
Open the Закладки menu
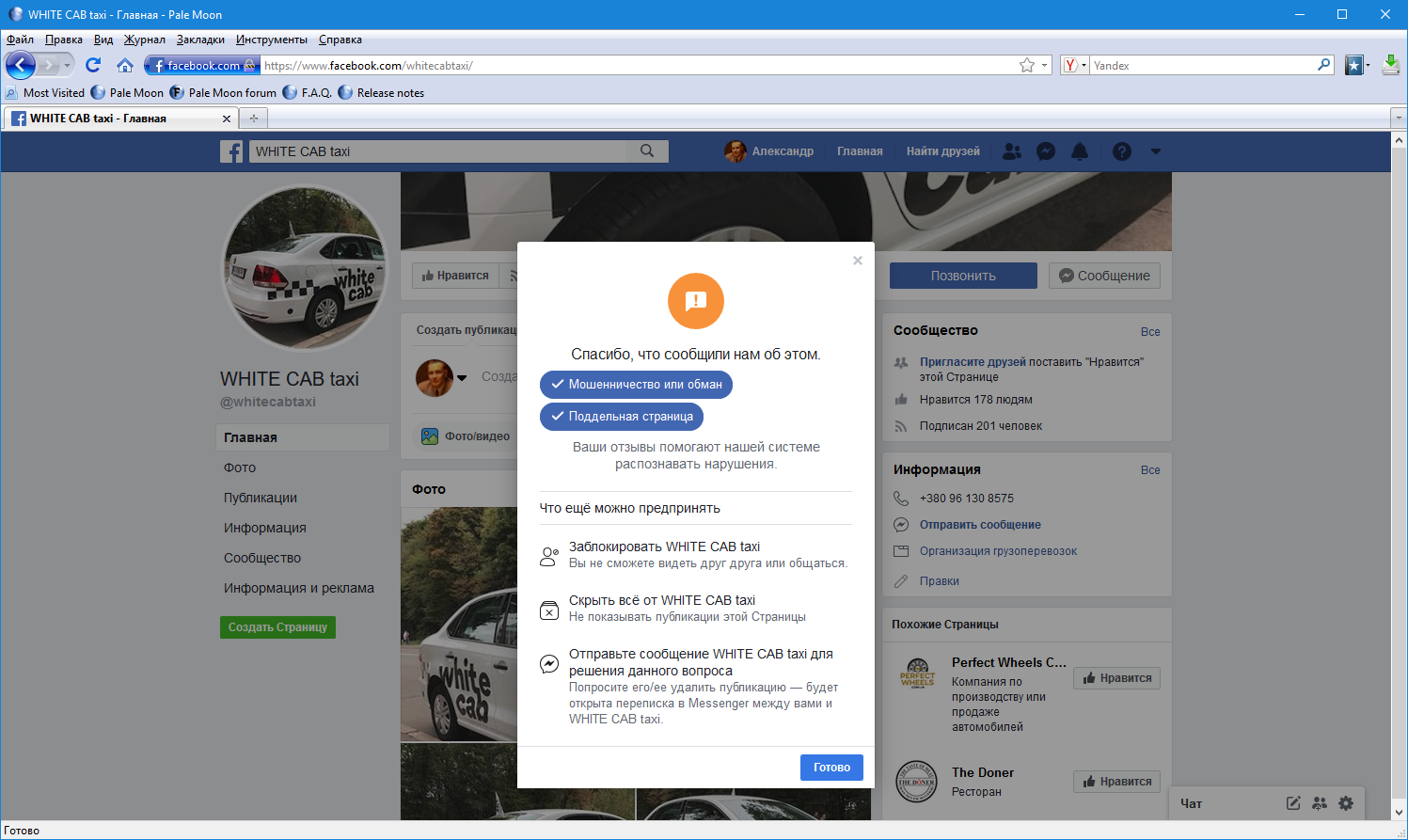[x=200, y=40]
